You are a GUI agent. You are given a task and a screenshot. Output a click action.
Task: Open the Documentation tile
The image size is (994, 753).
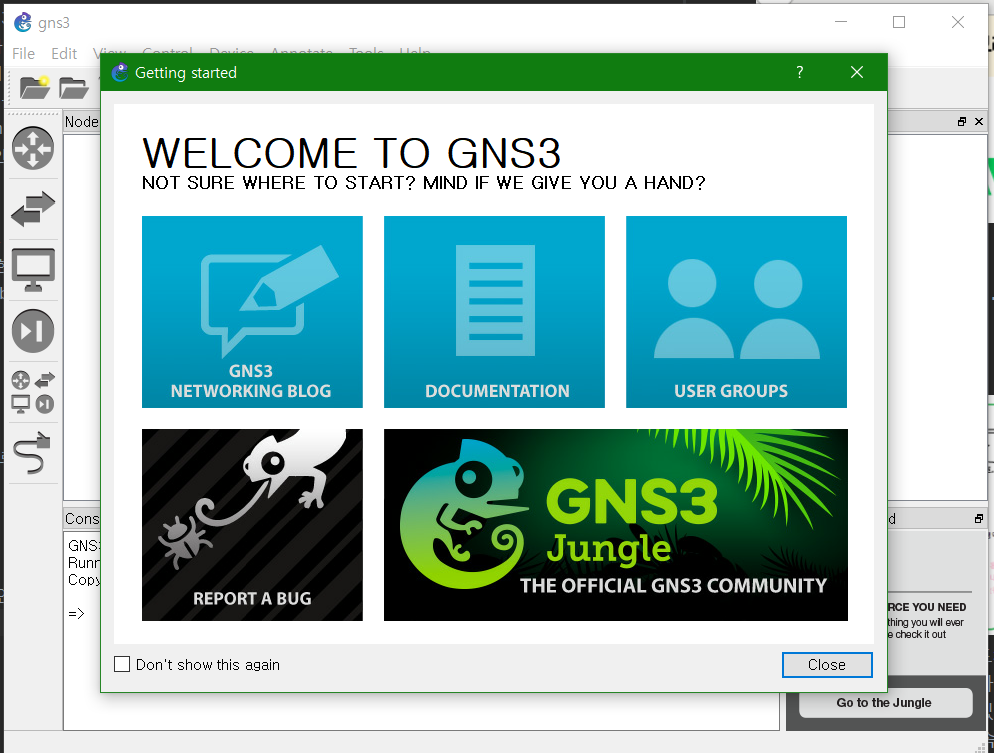coord(494,312)
